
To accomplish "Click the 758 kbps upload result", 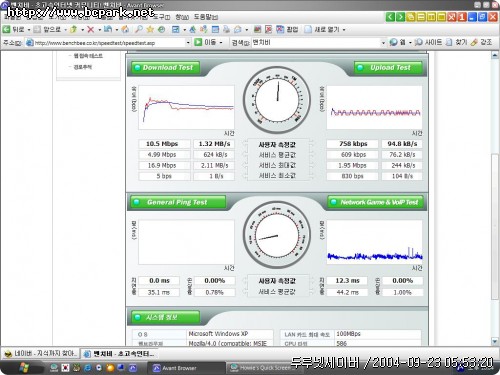I will pyautogui.click(x=353, y=144).
